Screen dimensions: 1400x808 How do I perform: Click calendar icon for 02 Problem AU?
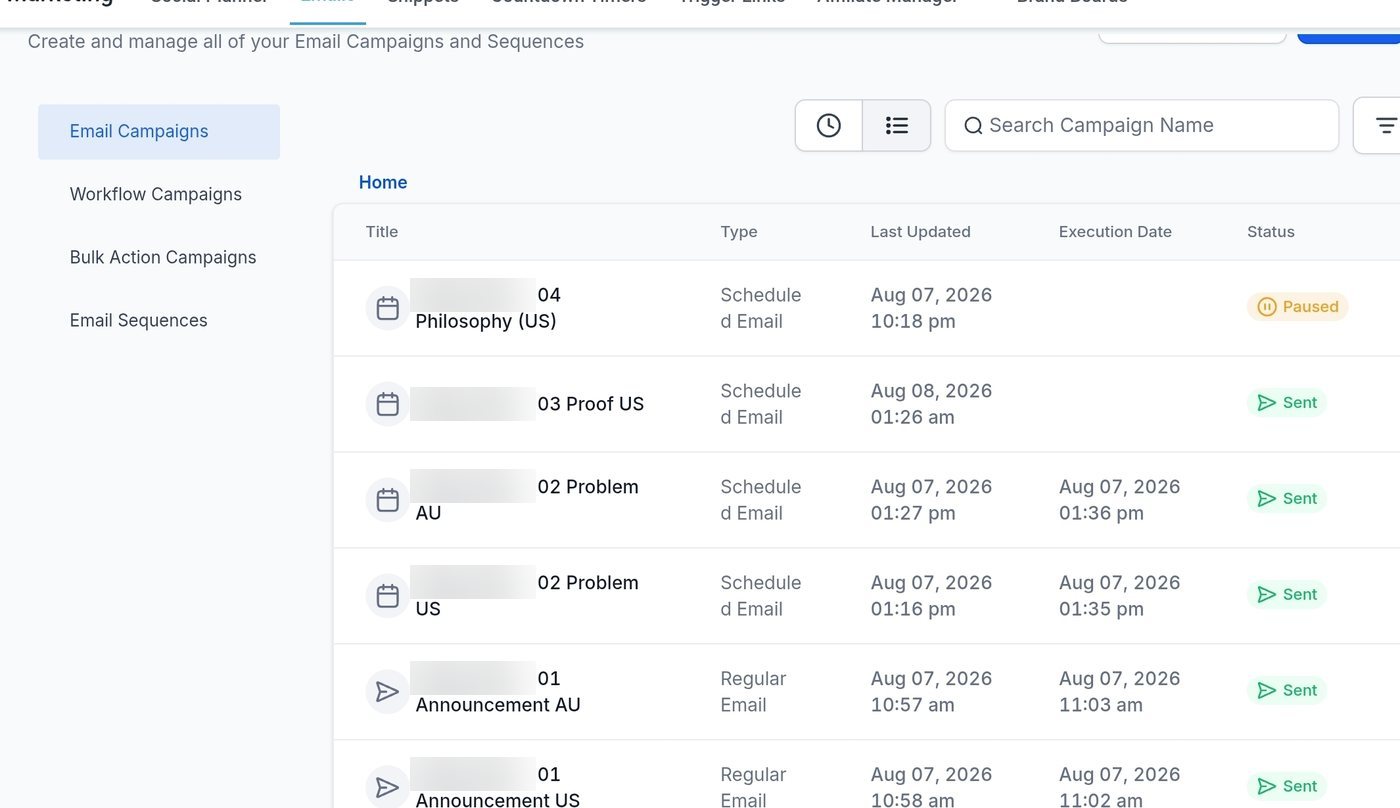(388, 500)
